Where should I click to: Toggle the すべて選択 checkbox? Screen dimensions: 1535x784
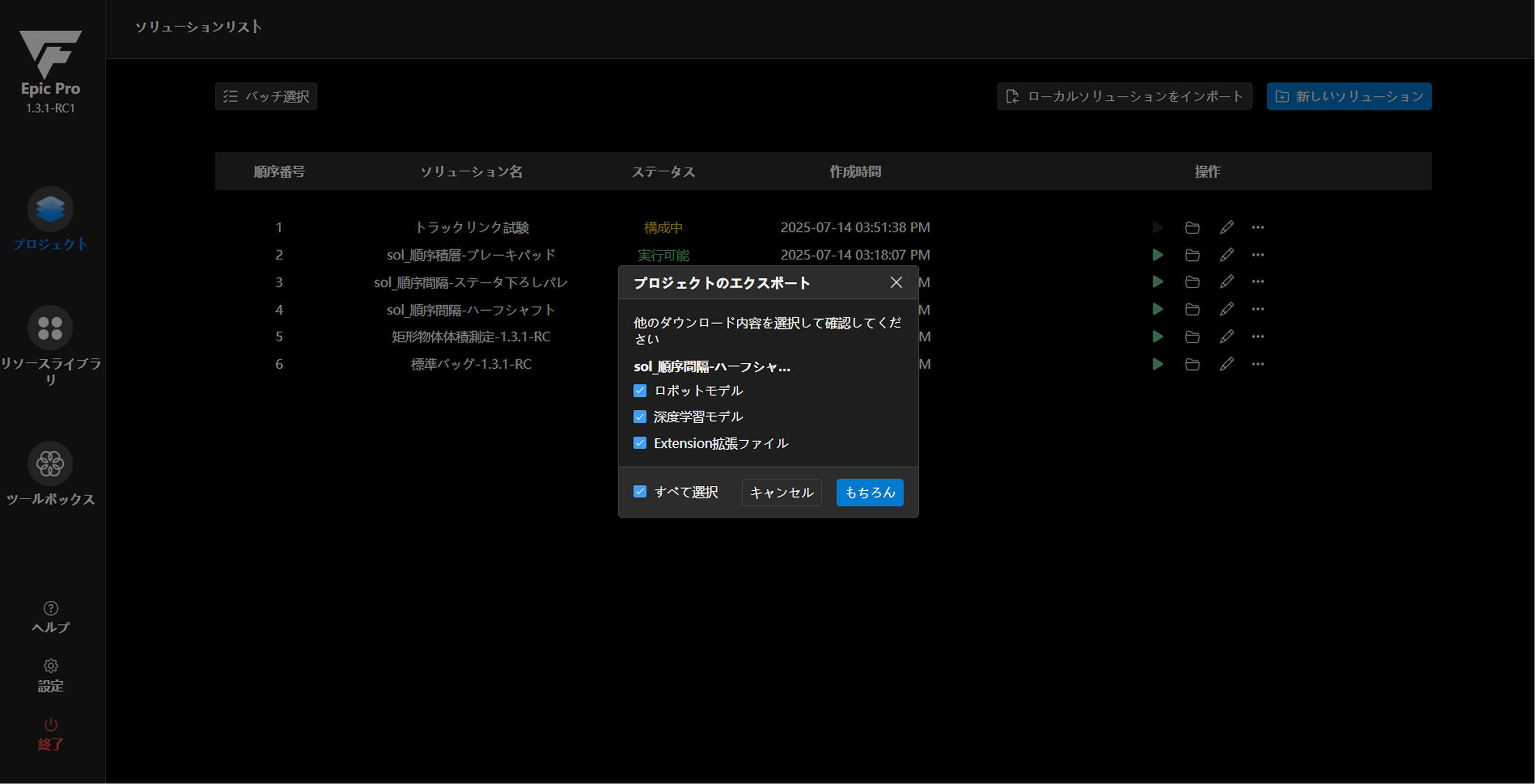[x=639, y=492]
